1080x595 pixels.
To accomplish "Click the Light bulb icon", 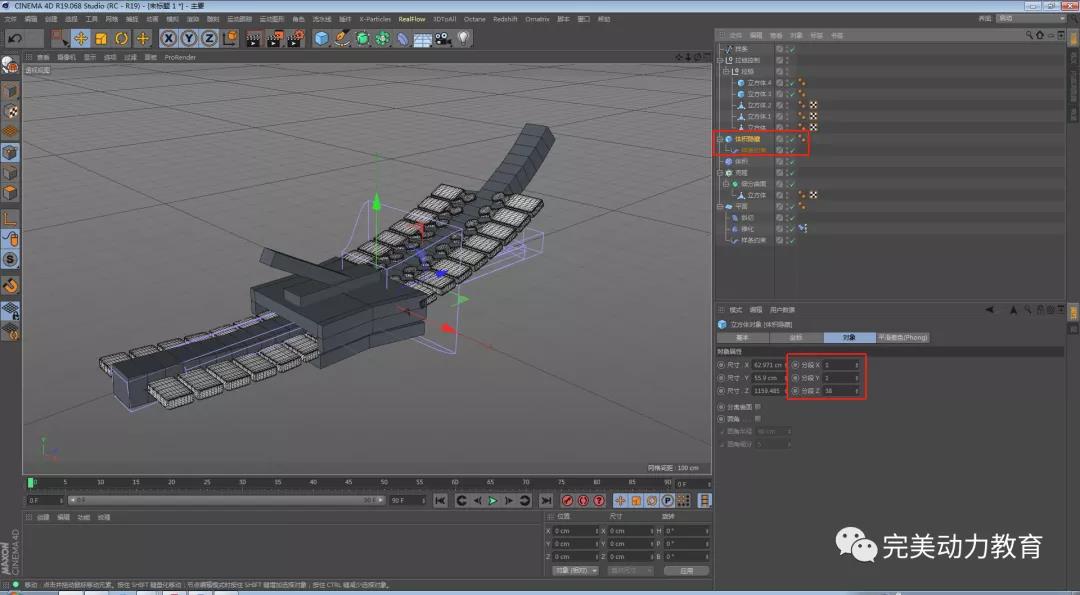I will pyautogui.click(x=464, y=39).
